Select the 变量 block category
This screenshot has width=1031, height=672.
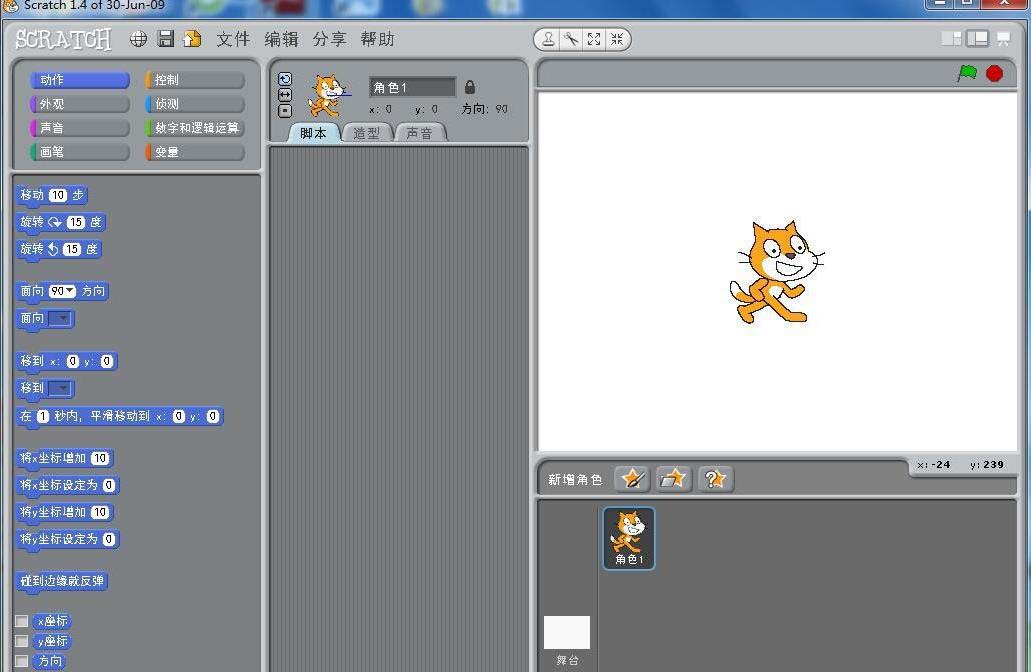click(x=195, y=152)
